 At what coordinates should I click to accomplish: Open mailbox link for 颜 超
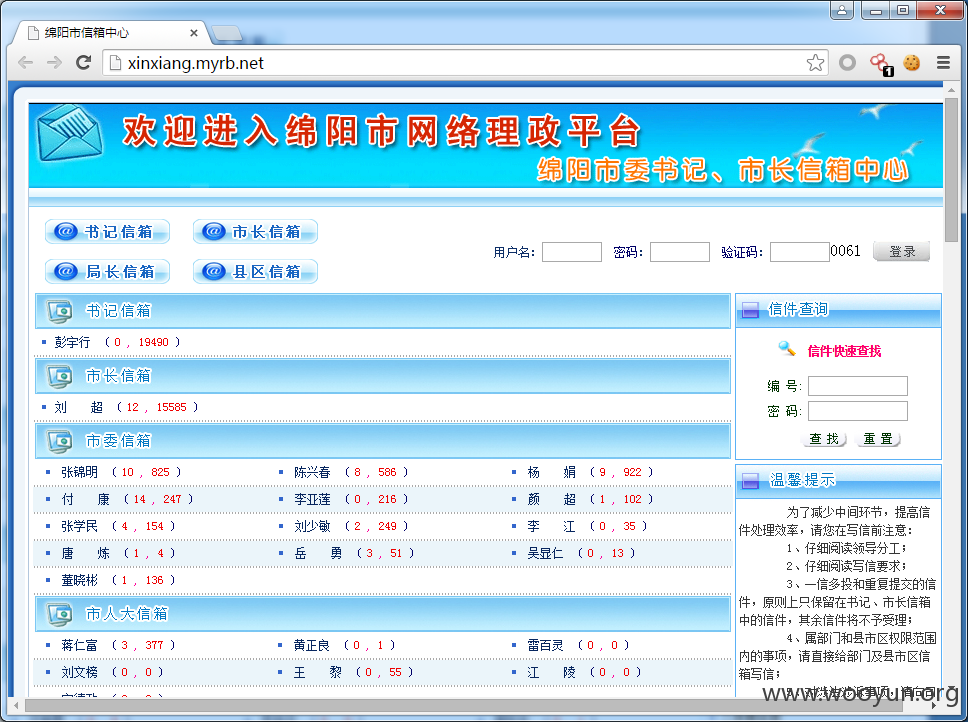click(x=551, y=499)
